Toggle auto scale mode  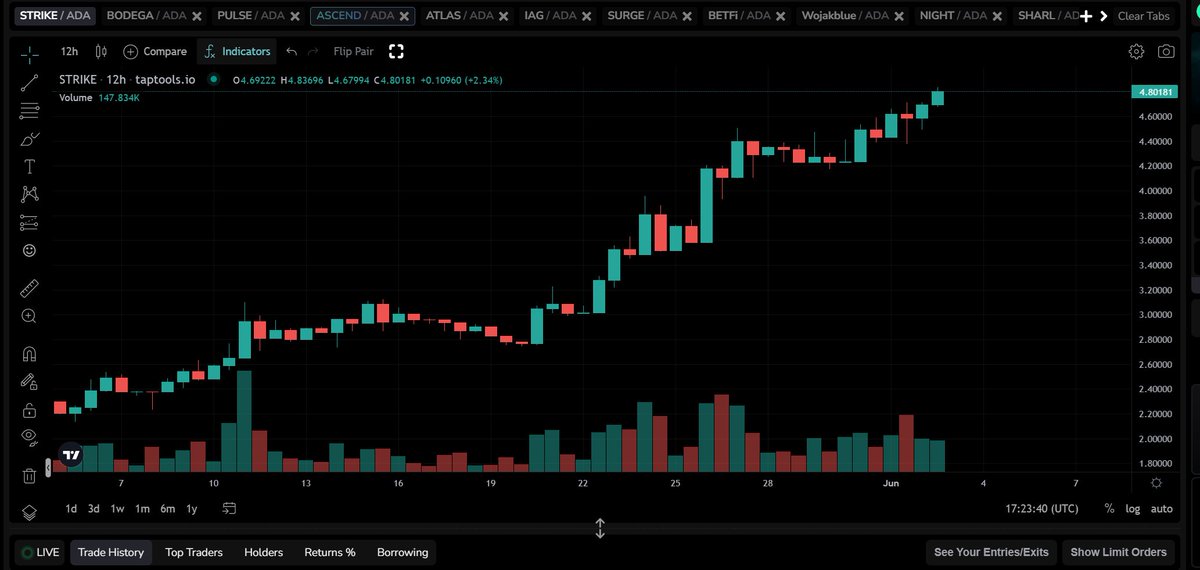[1161, 508]
